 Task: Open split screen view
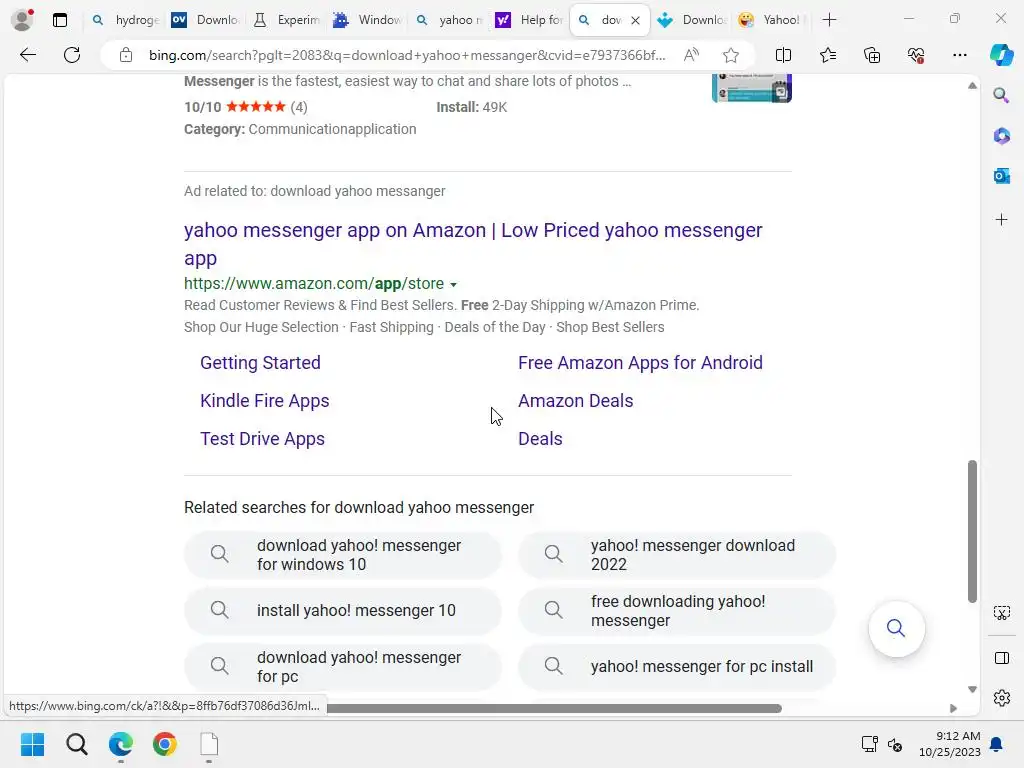783,55
